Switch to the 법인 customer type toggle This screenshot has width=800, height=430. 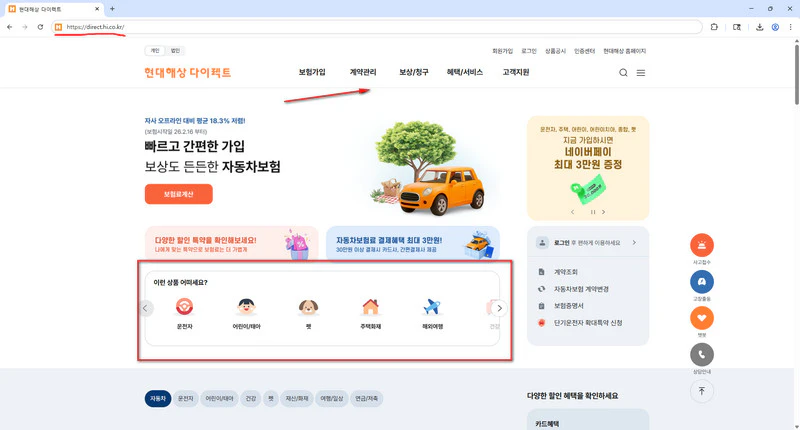point(175,50)
